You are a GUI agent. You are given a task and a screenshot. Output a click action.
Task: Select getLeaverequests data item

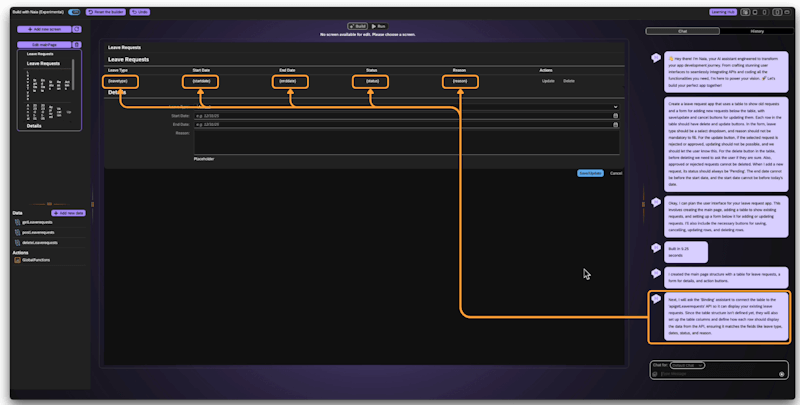tap(38, 223)
